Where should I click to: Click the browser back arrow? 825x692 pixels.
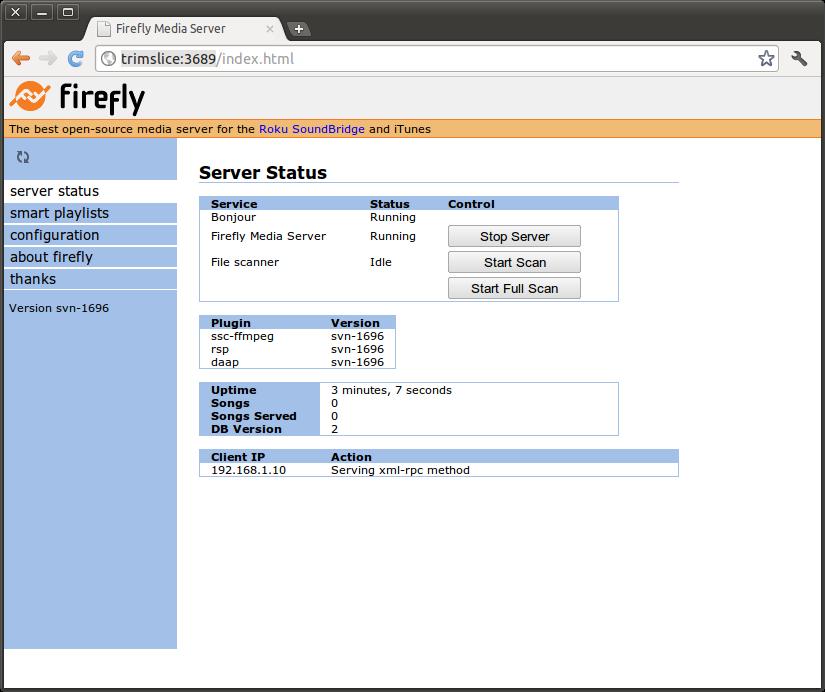pos(20,59)
